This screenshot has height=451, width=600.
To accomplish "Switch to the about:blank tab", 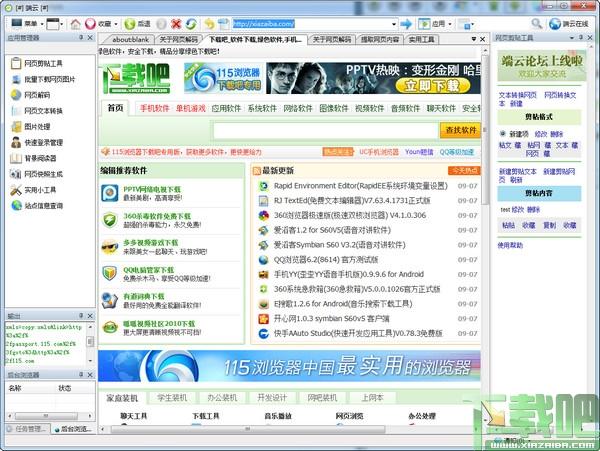I will (x=130, y=39).
